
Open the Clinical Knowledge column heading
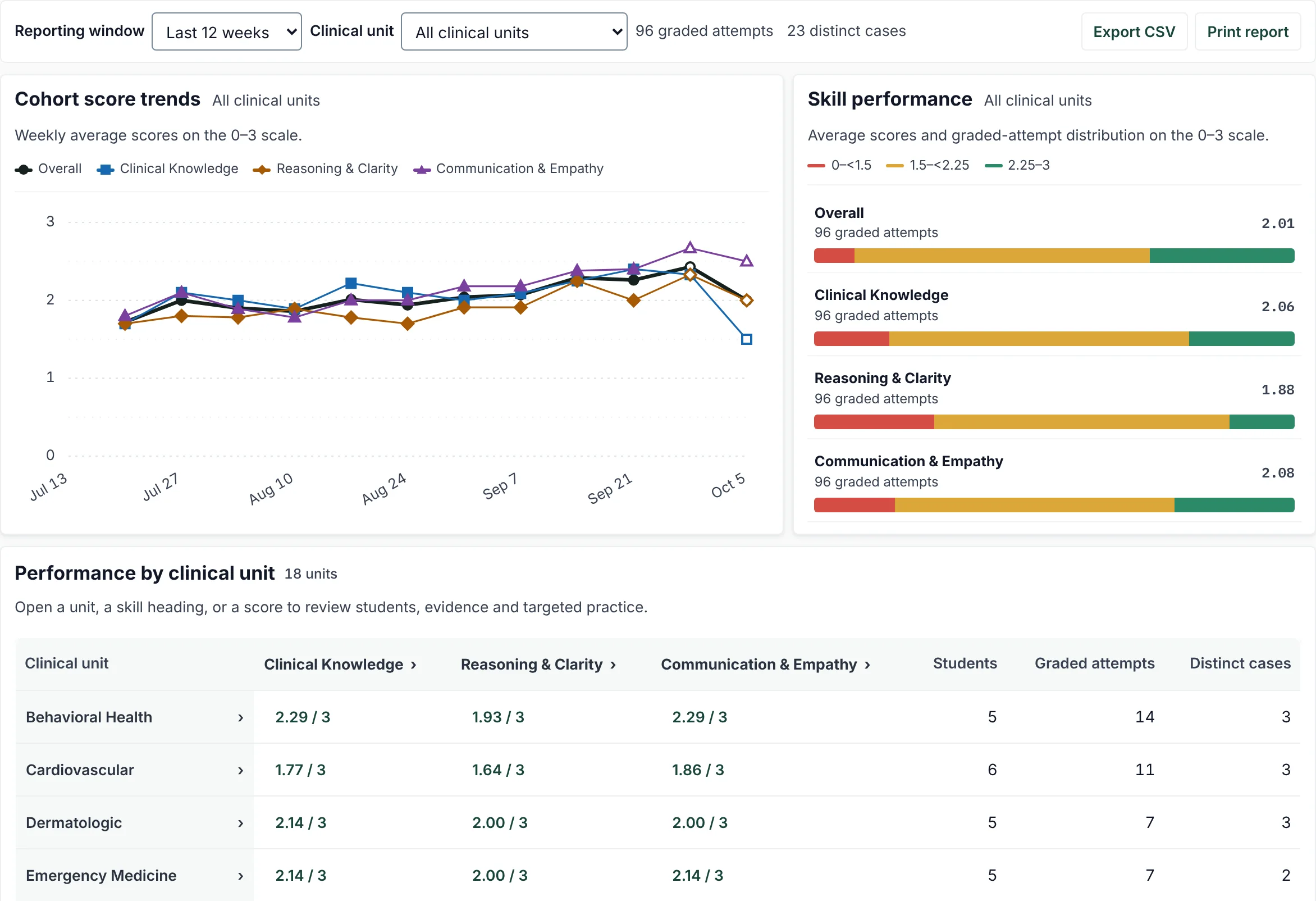point(340,665)
